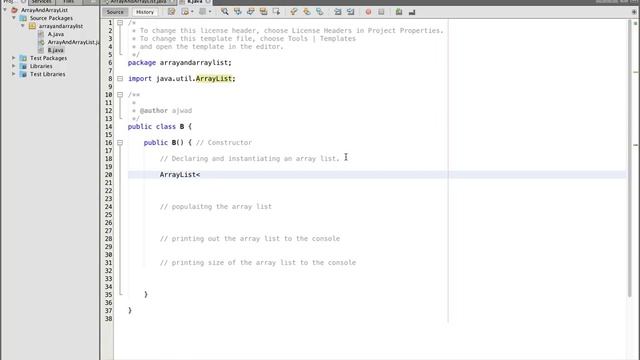The height and width of the screenshot is (360, 640).
Task: Click the "// populaitng the array list" comment
Action: pyautogui.click(x=216, y=207)
